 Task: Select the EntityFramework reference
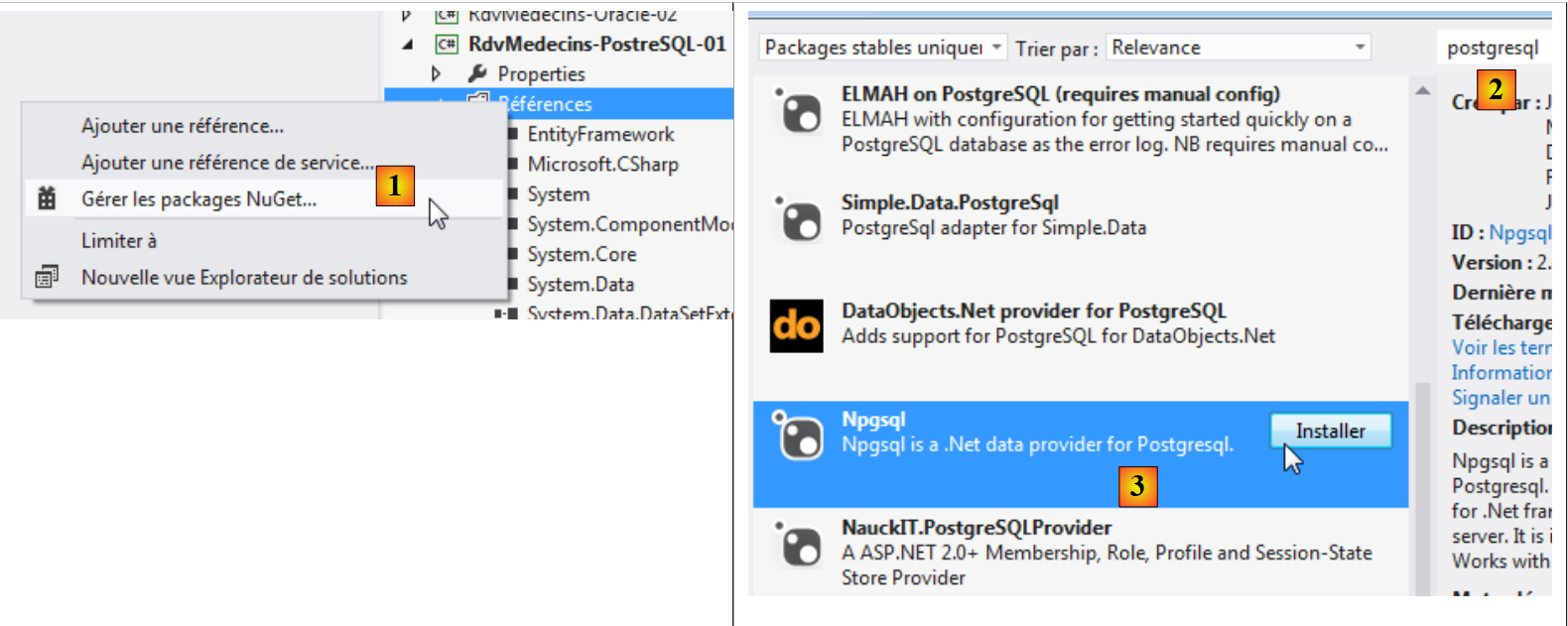coord(600,134)
